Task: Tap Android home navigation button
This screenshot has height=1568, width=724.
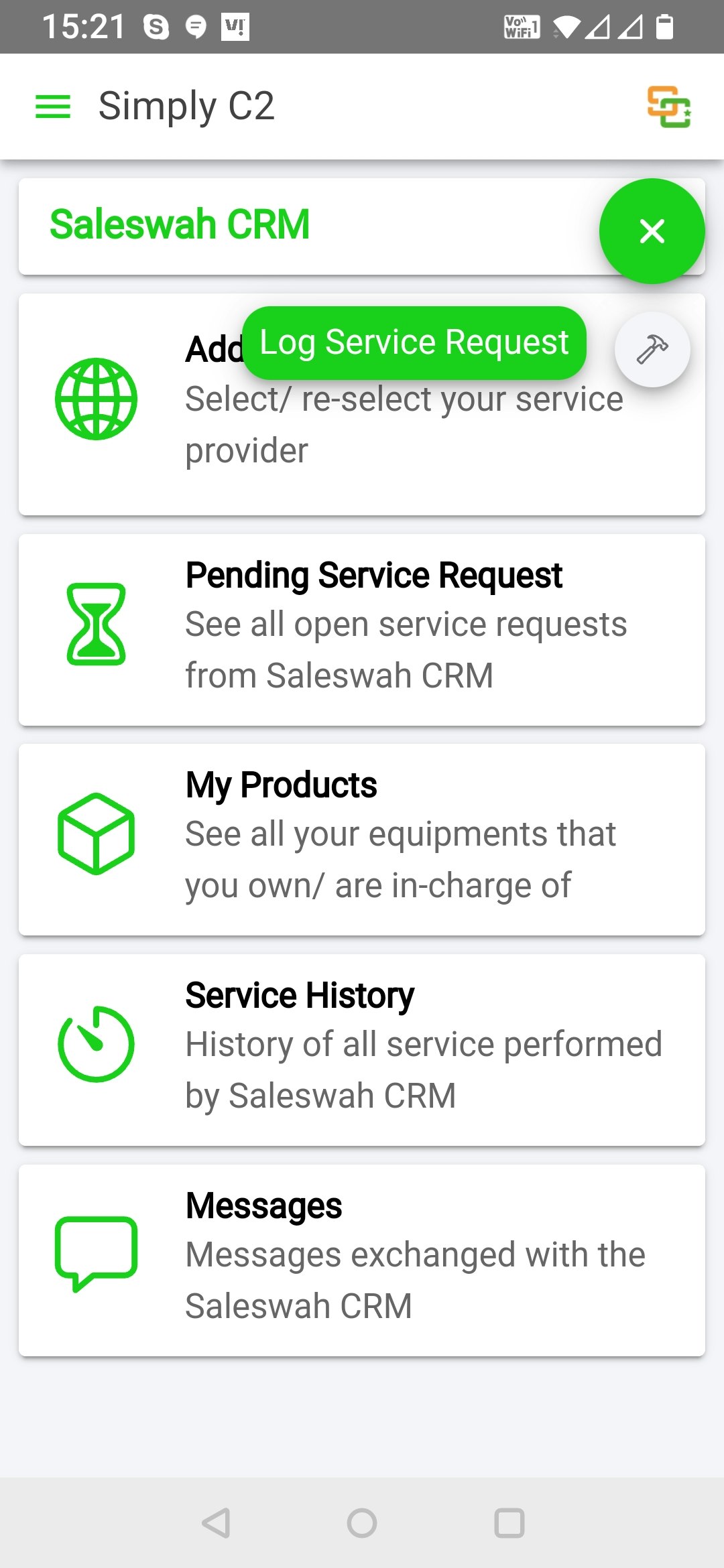Action: pyautogui.click(x=362, y=1523)
